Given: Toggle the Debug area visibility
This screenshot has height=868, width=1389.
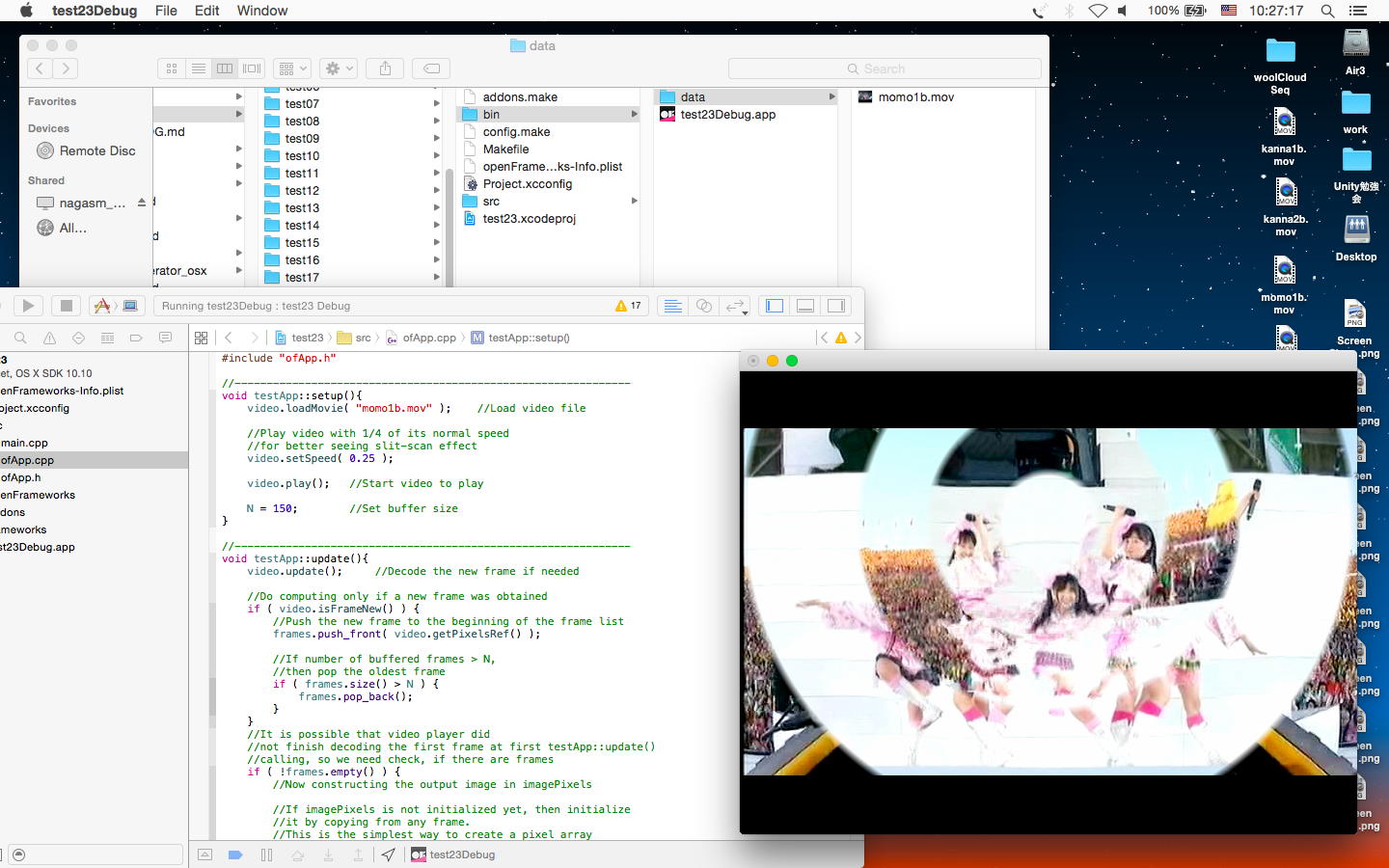Looking at the screenshot, I should [x=805, y=306].
